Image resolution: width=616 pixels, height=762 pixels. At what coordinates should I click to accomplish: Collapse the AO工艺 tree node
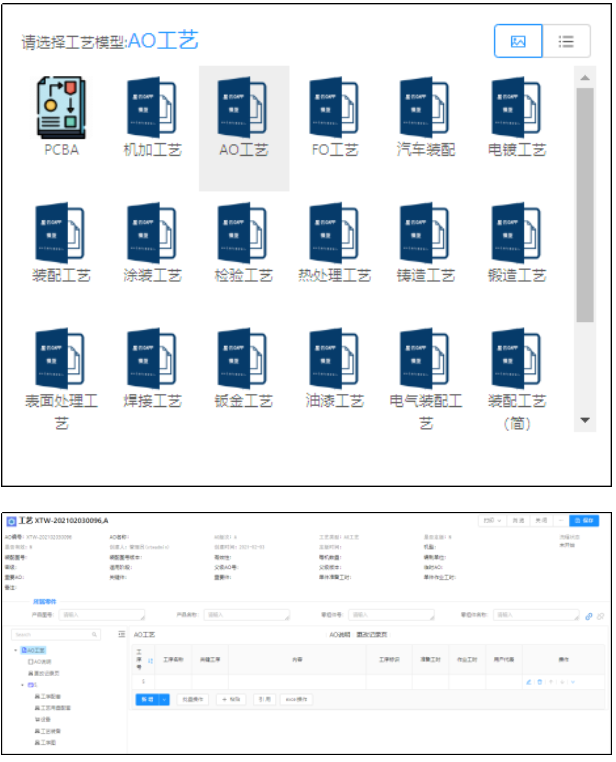click(x=17, y=650)
